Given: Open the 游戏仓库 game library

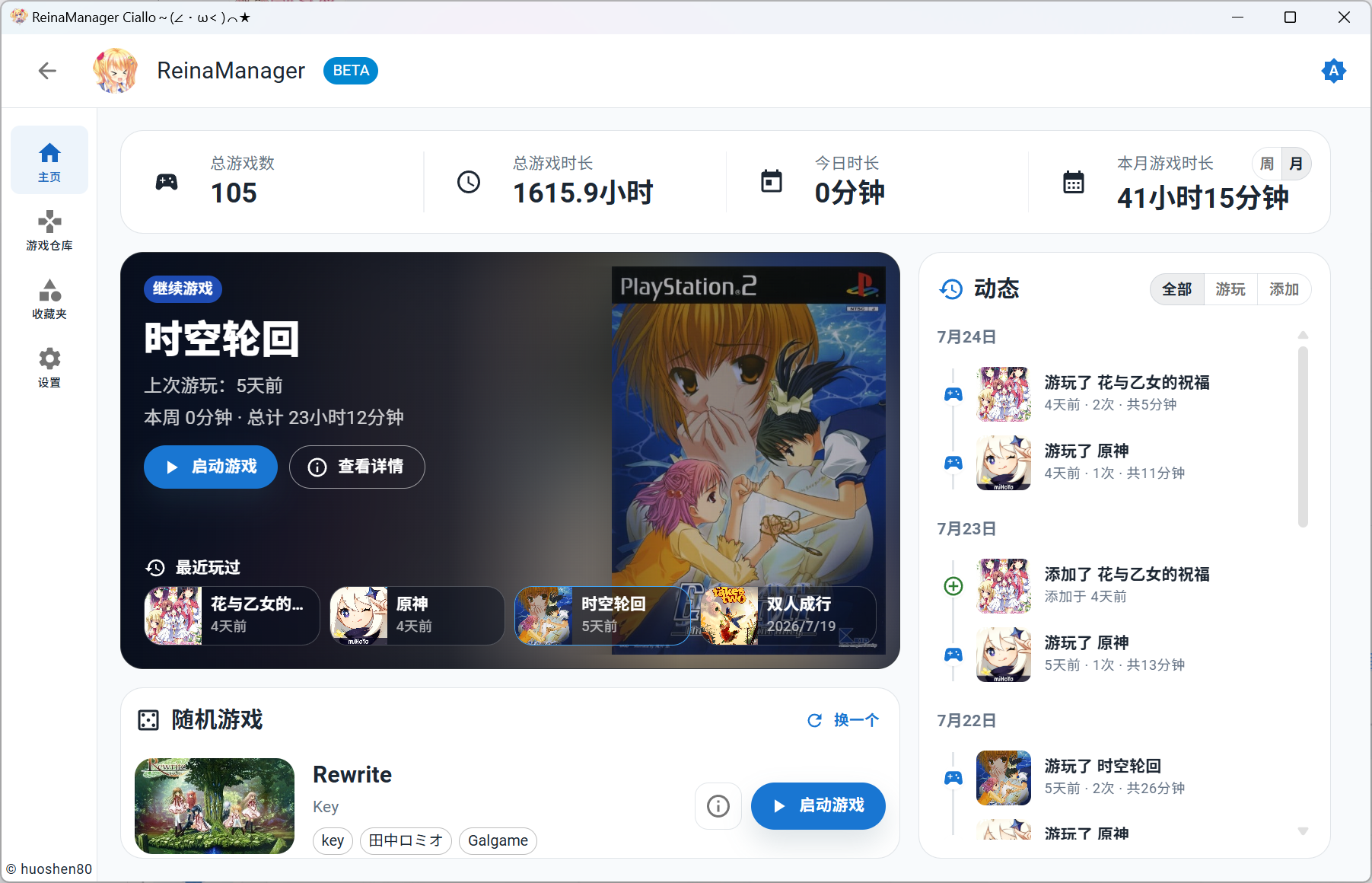Looking at the screenshot, I should tap(49, 229).
